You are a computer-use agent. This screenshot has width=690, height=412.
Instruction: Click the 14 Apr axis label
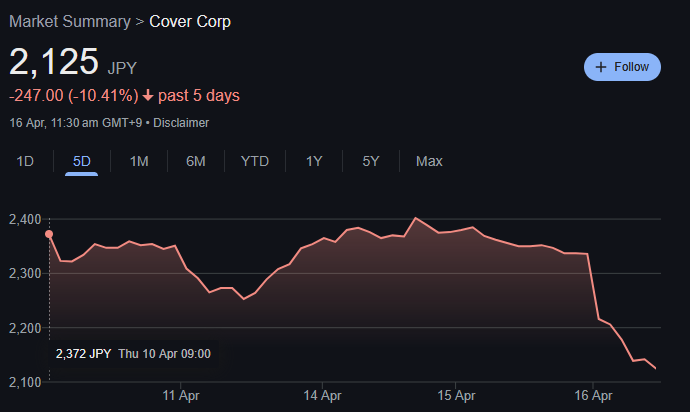point(322,395)
